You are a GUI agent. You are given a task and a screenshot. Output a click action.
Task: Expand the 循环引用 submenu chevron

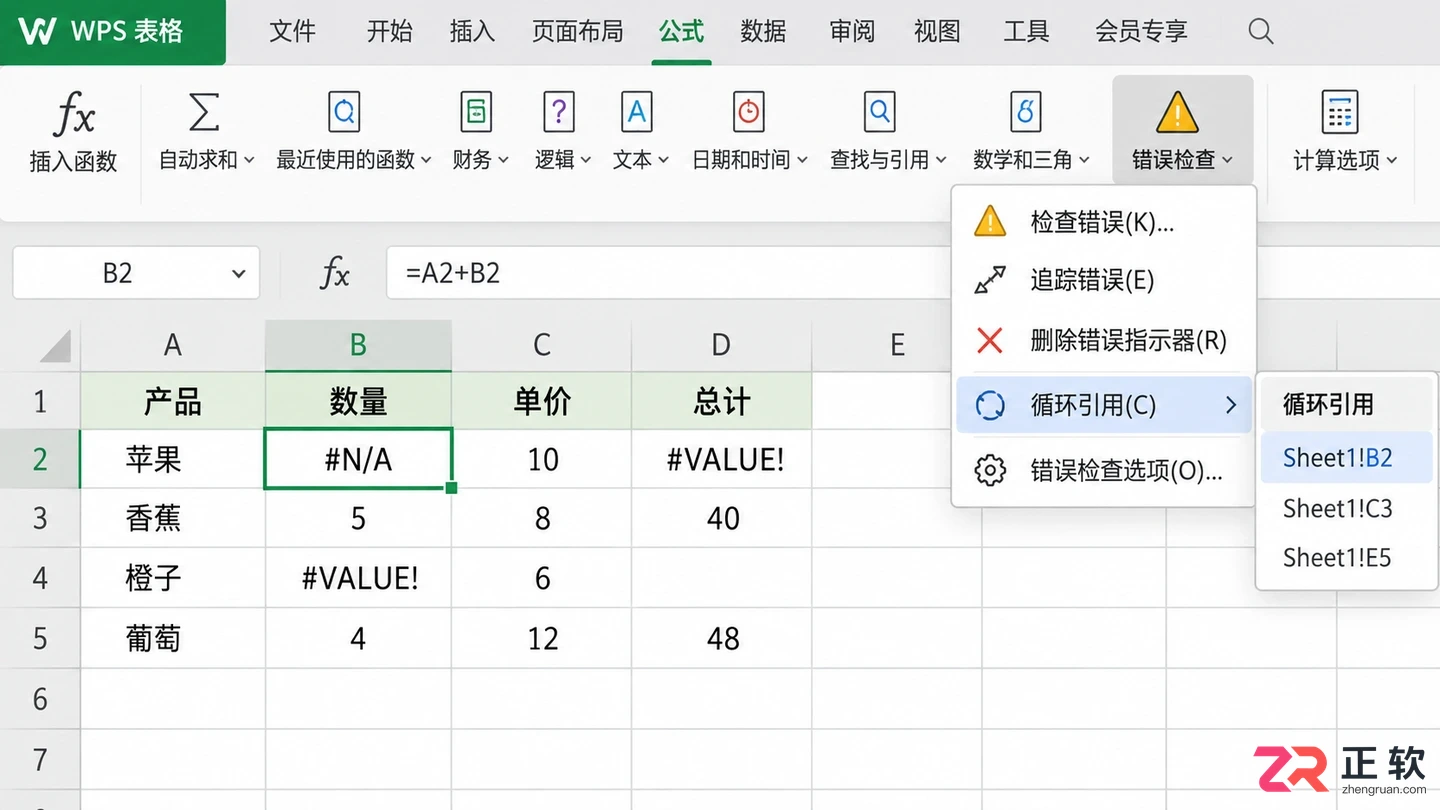(x=1231, y=405)
